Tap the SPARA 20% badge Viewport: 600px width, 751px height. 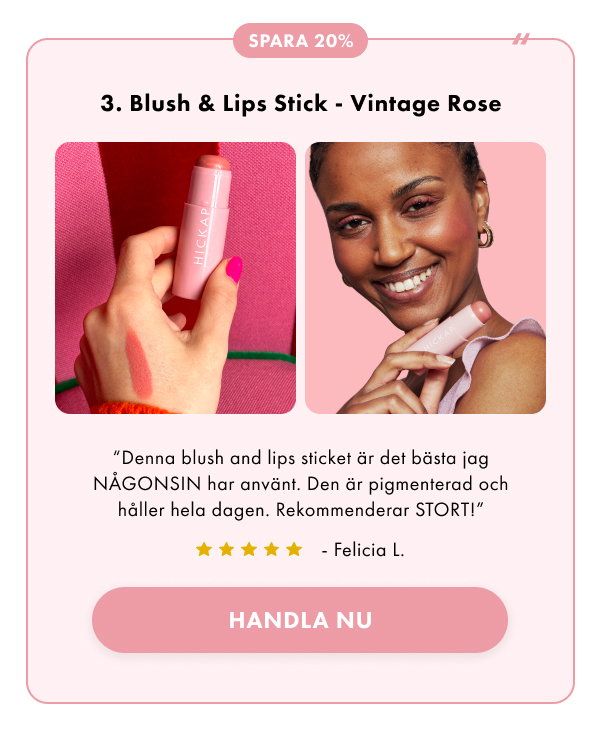(x=300, y=41)
